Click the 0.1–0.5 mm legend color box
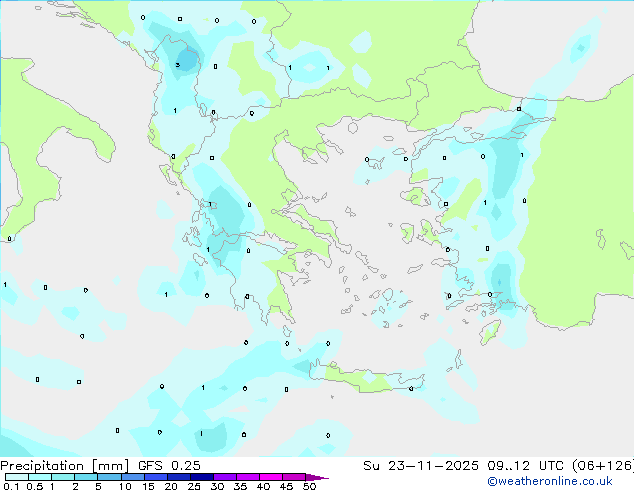634x490 pixels. point(17,477)
